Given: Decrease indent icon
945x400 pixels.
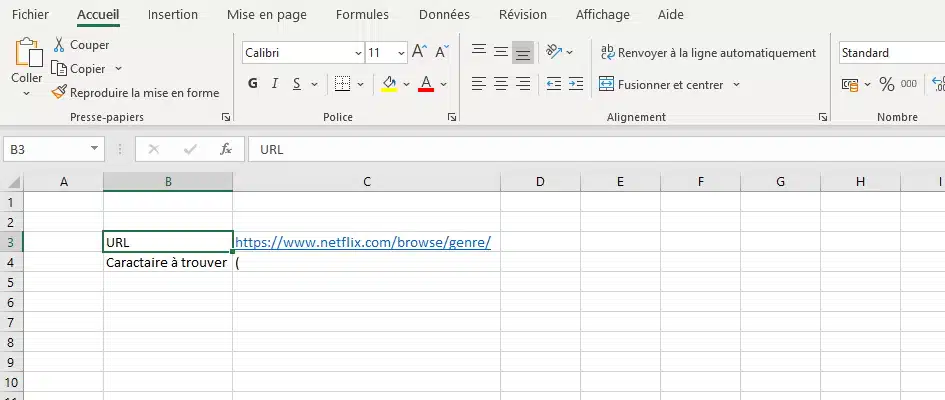Looking at the screenshot, I should click(554, 84).
